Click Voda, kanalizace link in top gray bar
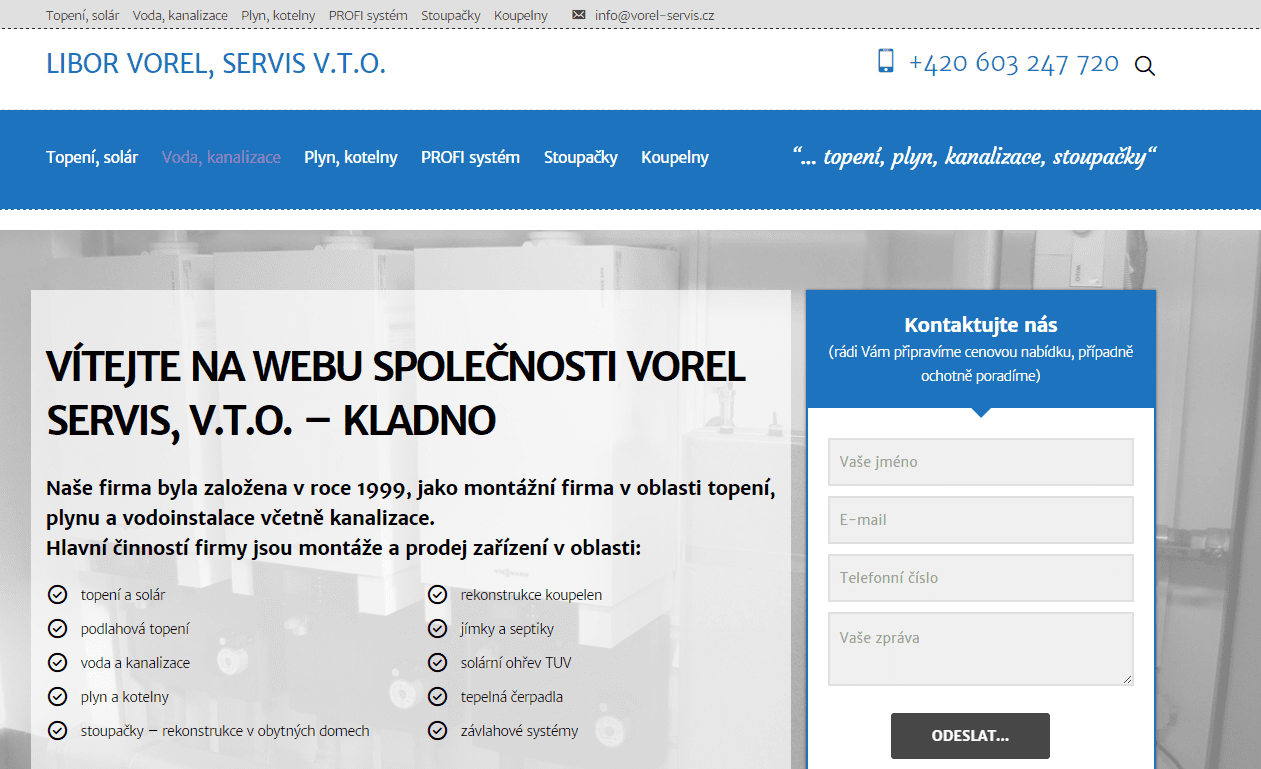 (x=180, y=16)
